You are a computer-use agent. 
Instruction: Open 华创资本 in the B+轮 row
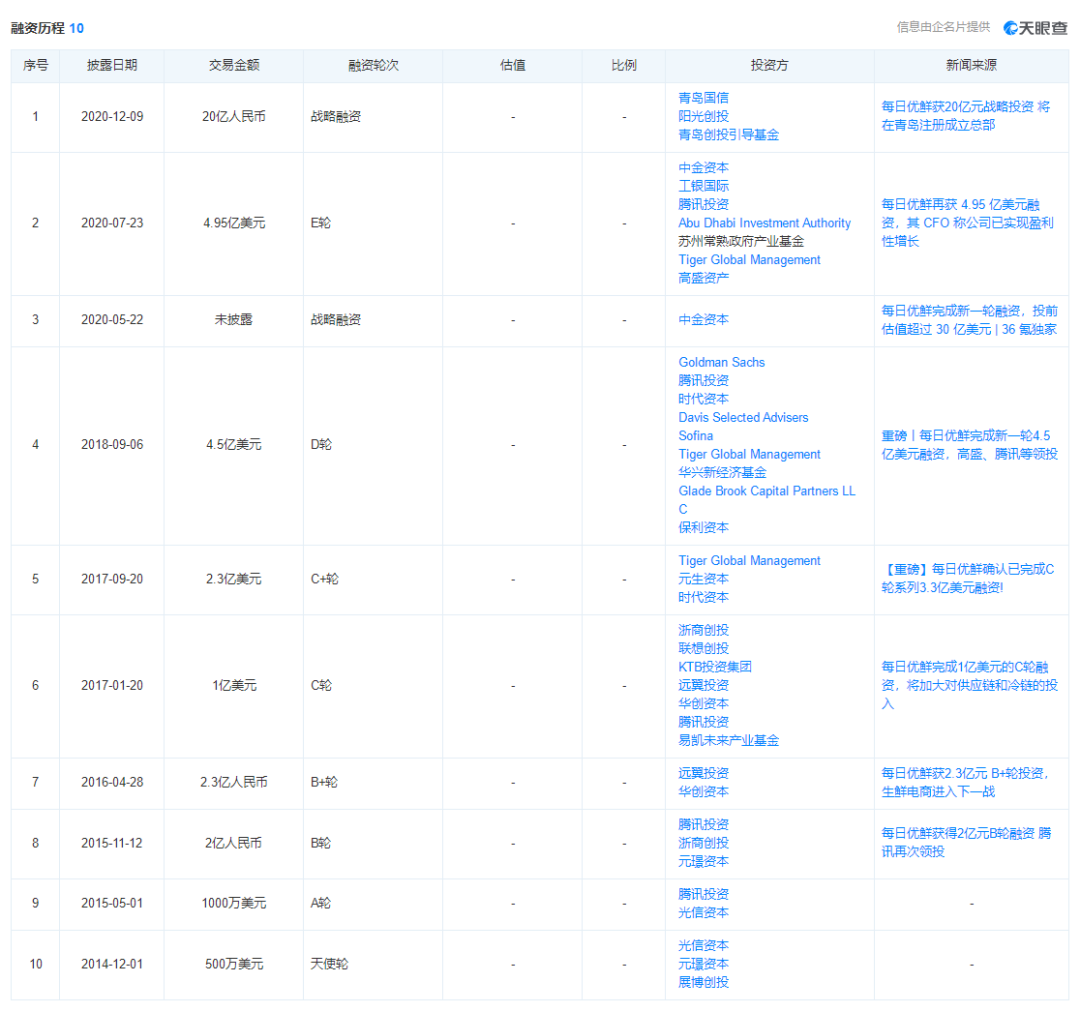703,792
